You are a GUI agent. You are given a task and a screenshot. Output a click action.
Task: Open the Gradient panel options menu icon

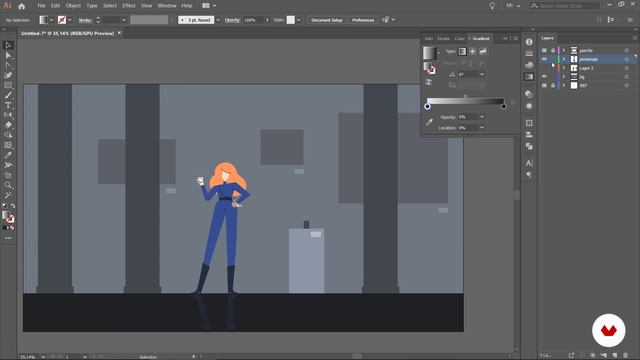click(516, 38)
